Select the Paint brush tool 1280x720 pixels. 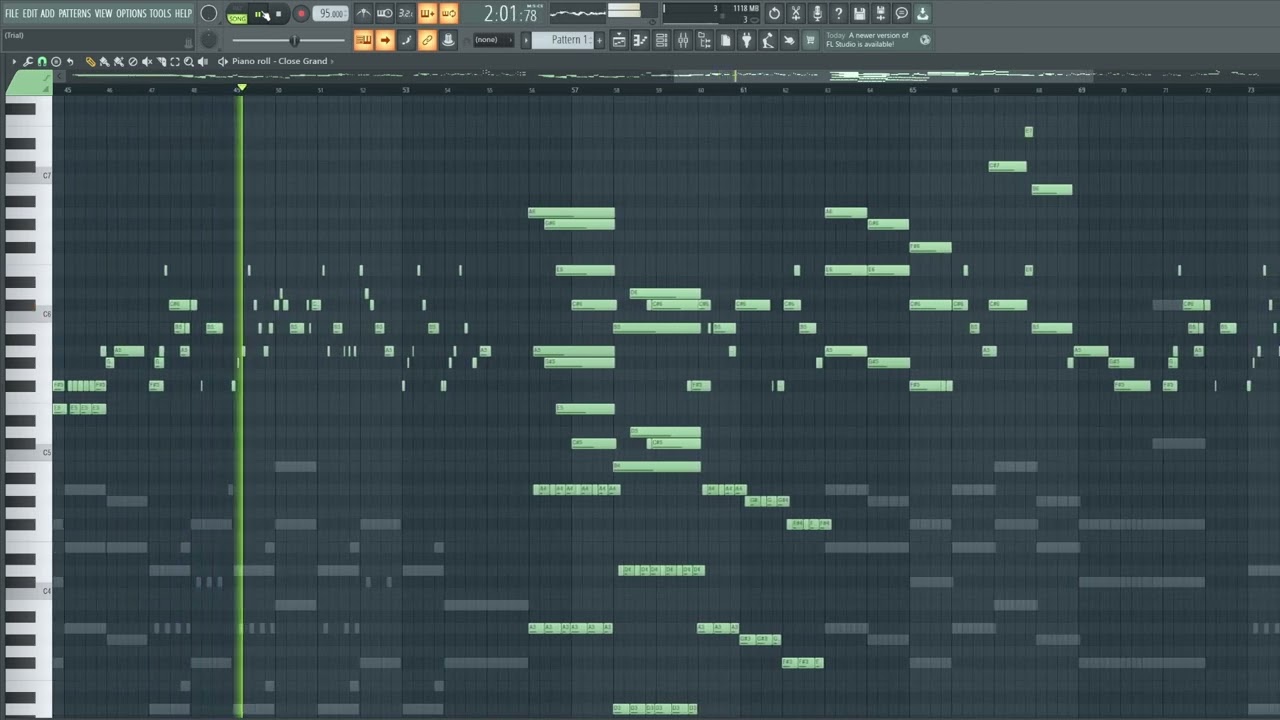104,62
